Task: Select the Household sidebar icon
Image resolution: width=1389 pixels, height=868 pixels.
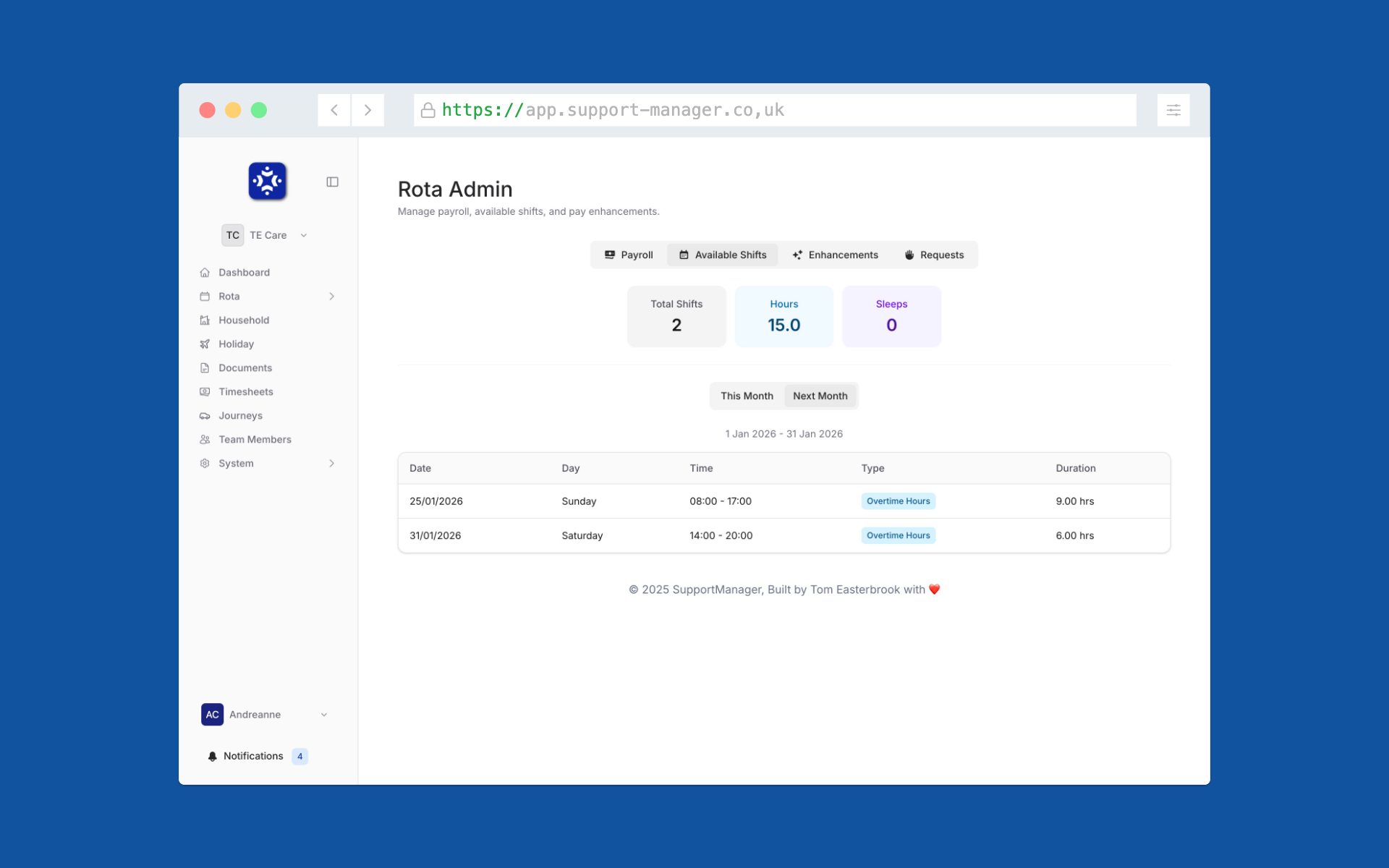Action: click(205, 320)
